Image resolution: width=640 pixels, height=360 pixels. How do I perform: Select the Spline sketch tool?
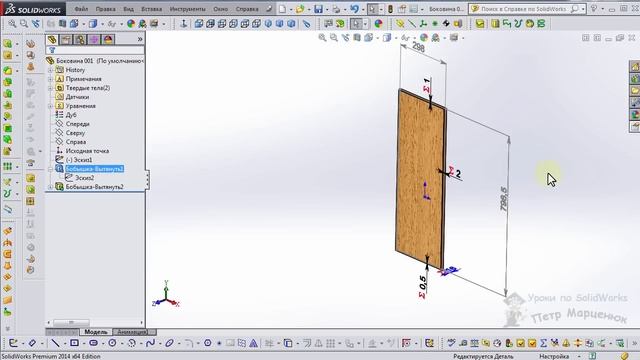tap(150, 343)
